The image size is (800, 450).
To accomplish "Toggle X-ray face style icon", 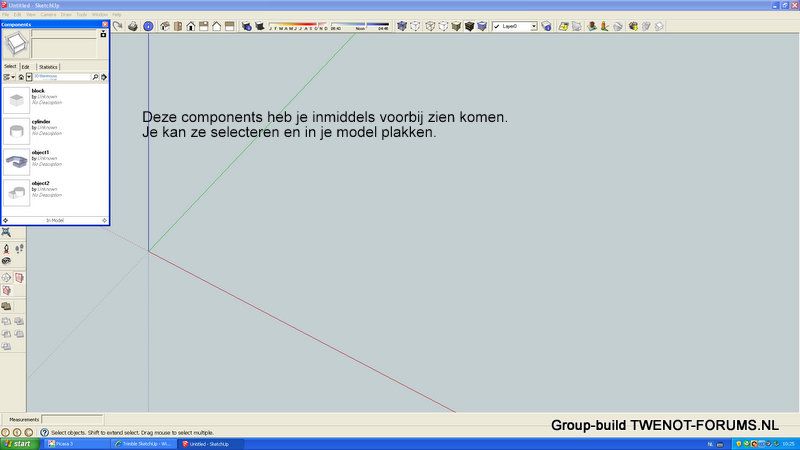I will click(x=402, y=26).
